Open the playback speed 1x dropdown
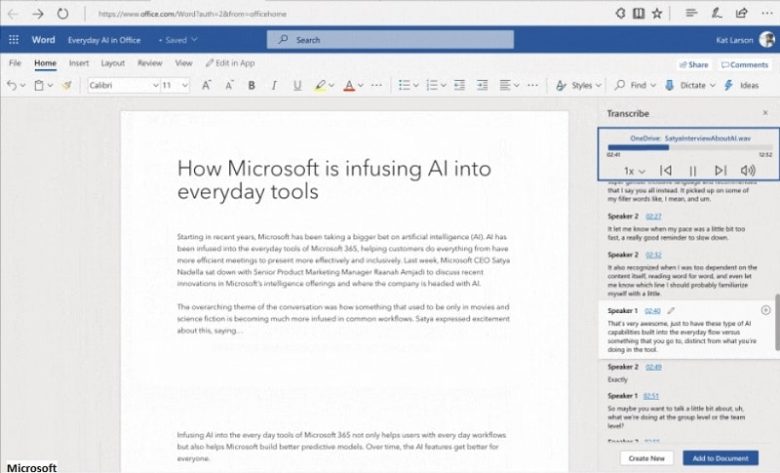Image resolution: width=780 pixels, height=473 pixels. [634, 171]
